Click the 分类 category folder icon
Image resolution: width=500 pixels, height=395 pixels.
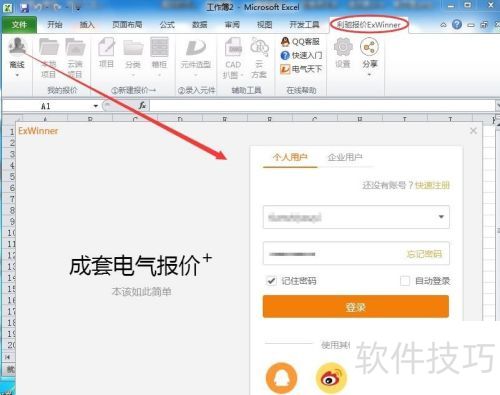tap(133, 47)
